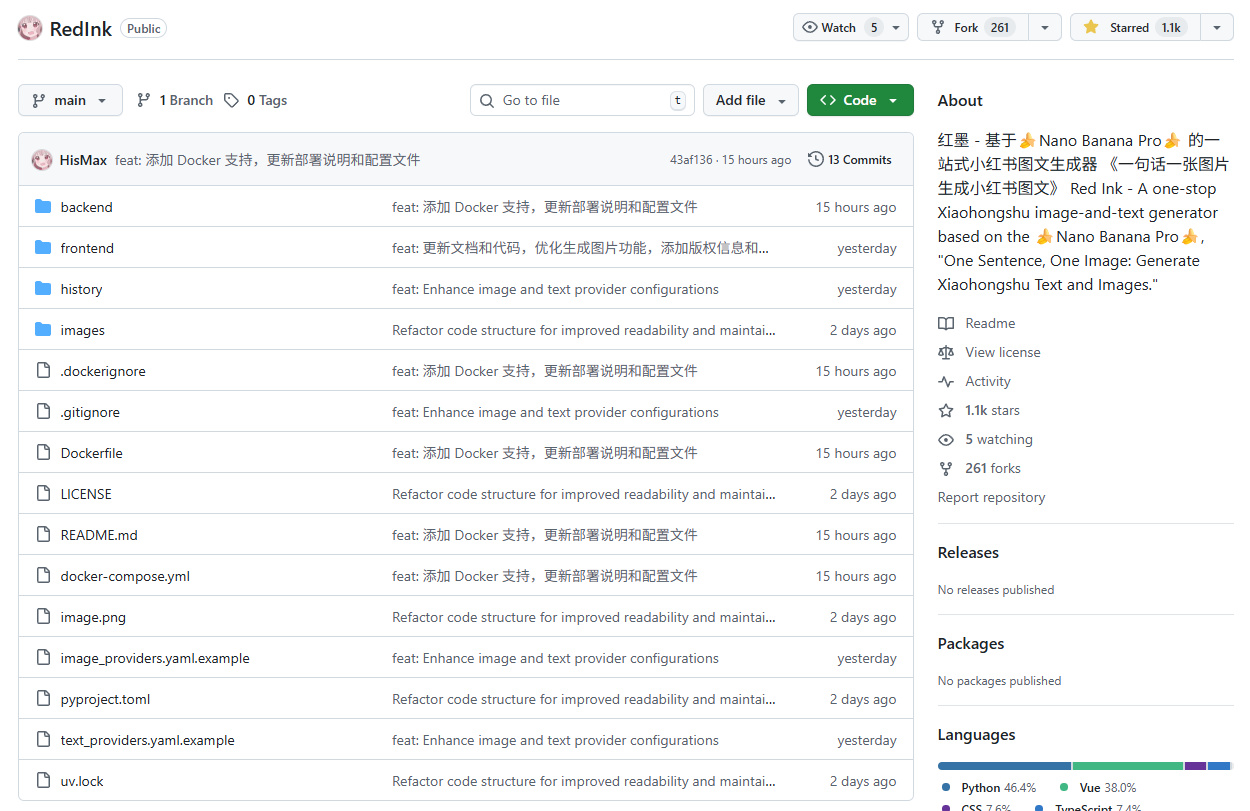
Task: Open text_providers.yaml.example file
Action: pyautogui.click(x=147, y=740)
